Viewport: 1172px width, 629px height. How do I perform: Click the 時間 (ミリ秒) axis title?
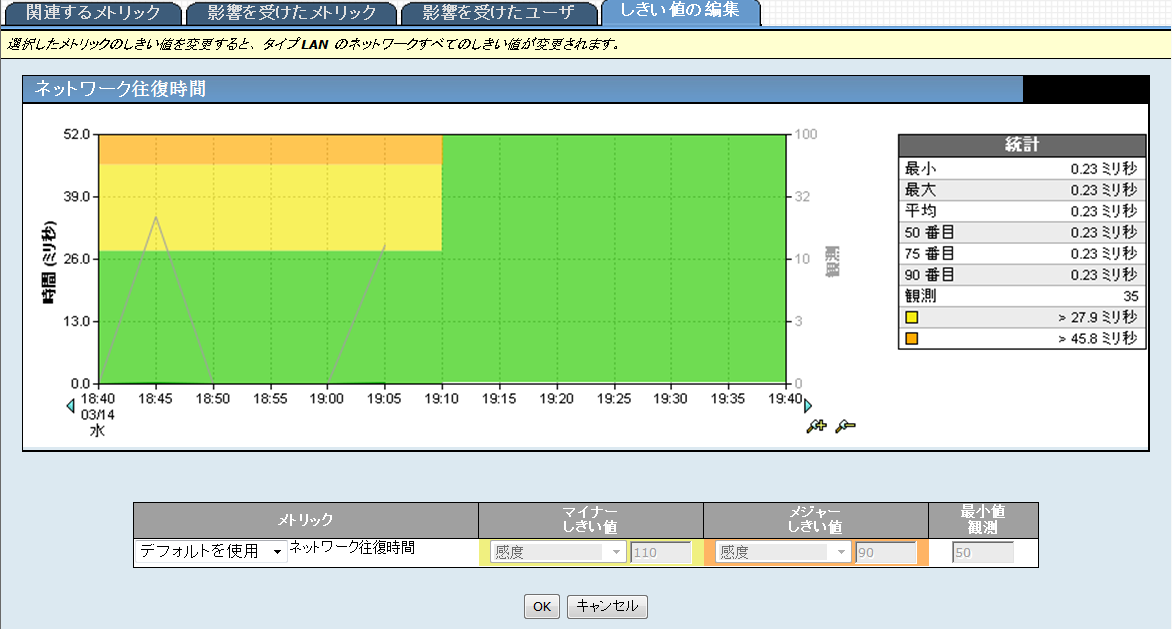click(x=49, y=262)
